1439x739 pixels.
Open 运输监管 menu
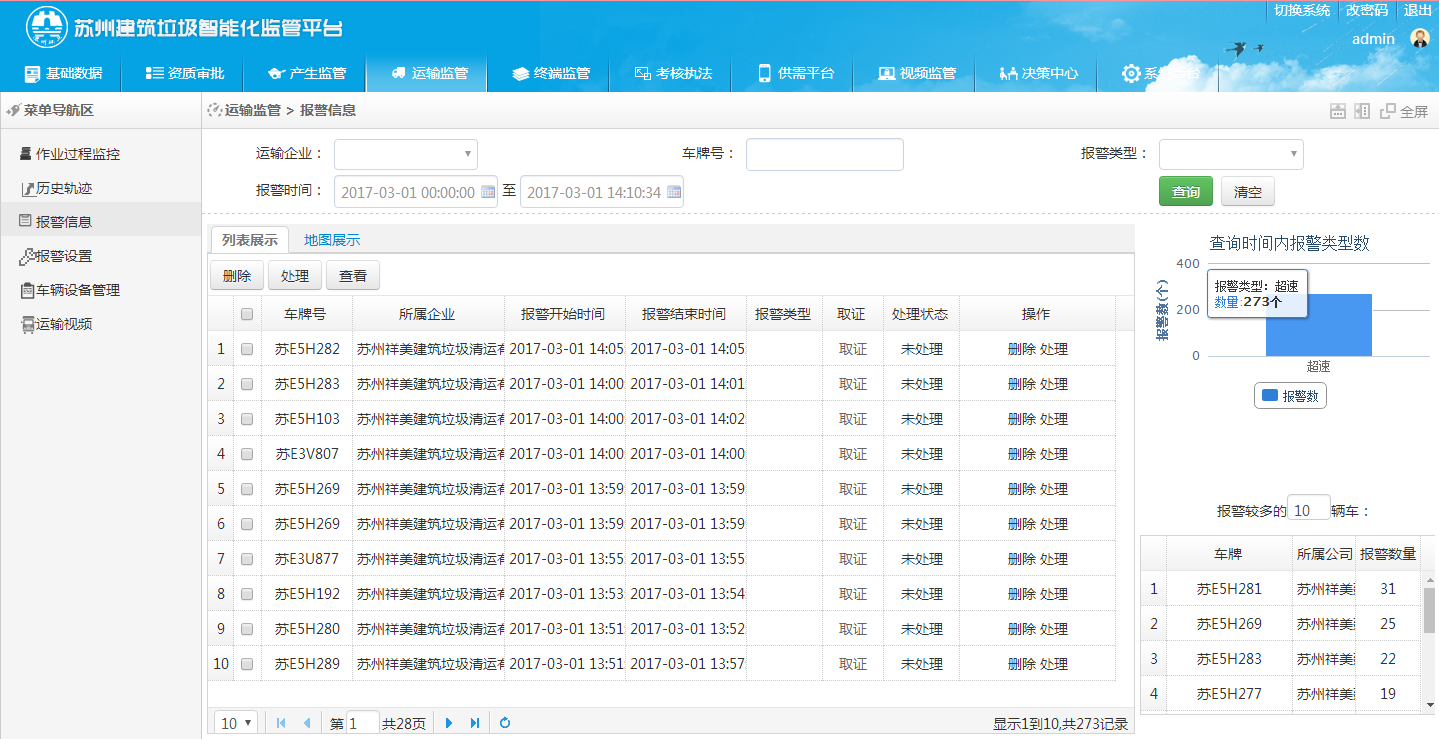click(428, 73)
